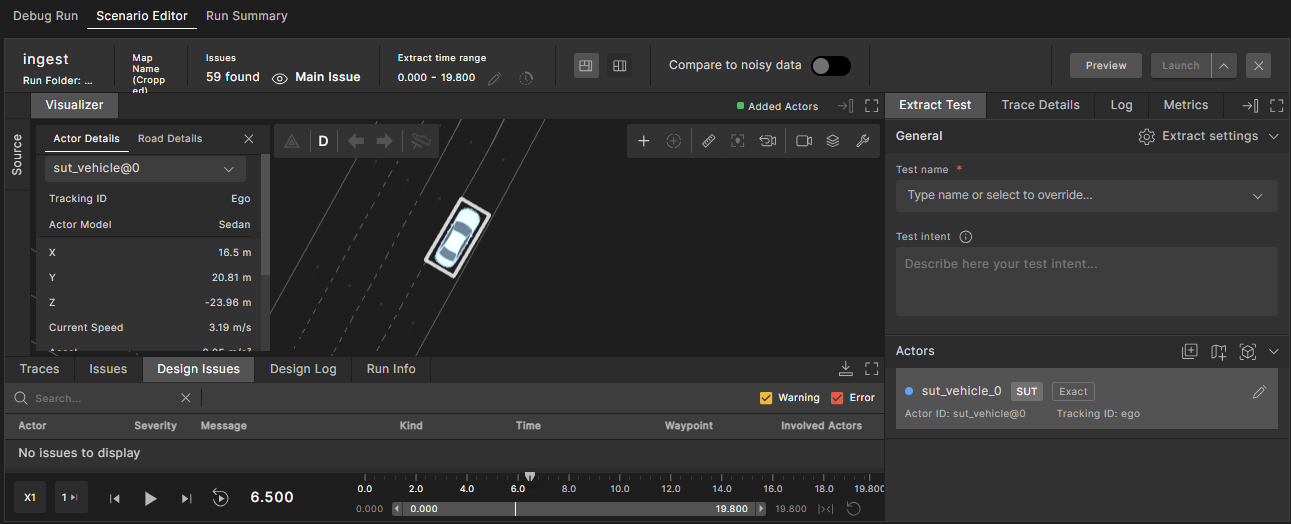
Task: Open the layers icon in visualizer toolbar
Action: [x=832, y=141]
